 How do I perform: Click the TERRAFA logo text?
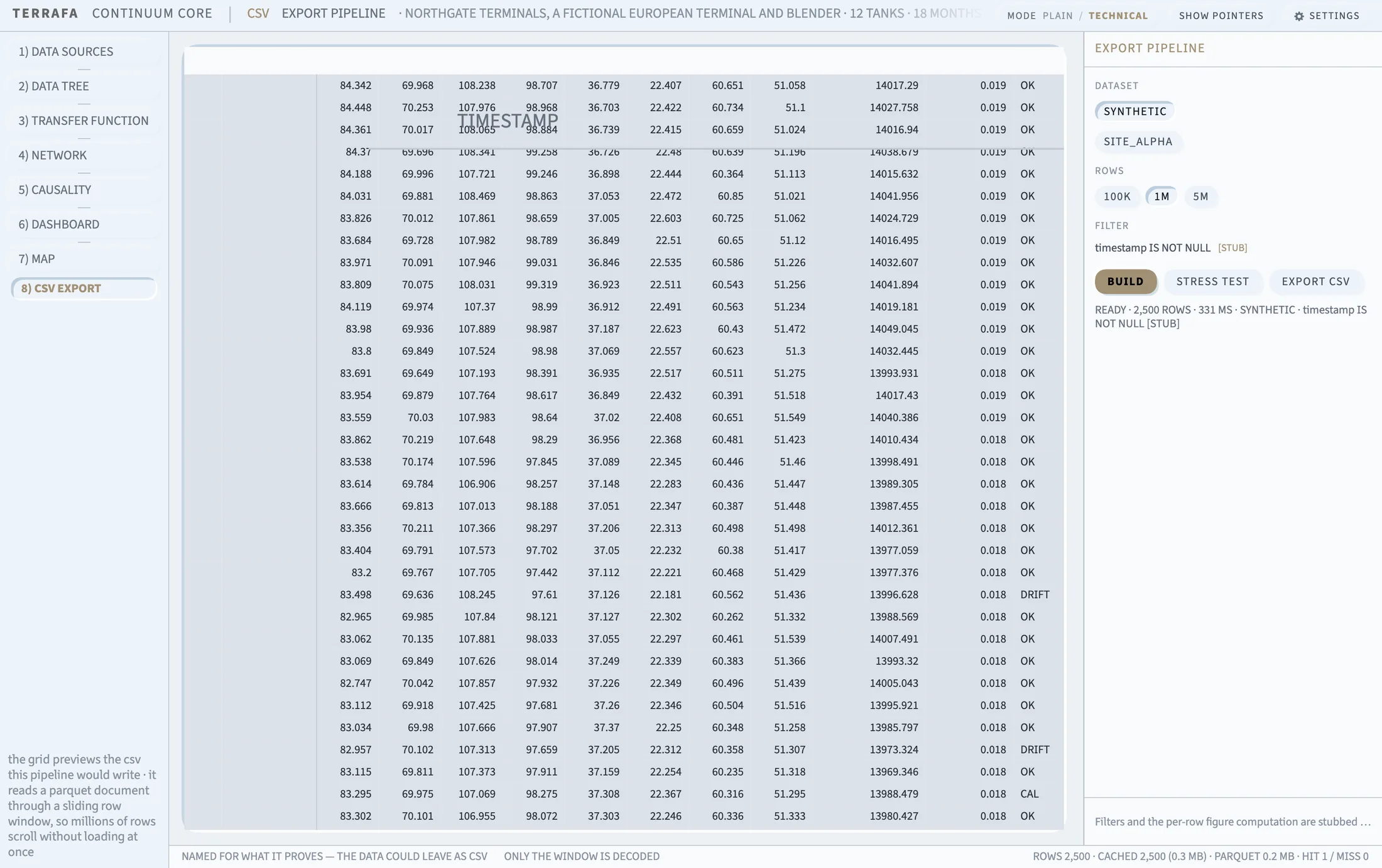(45, 13)
